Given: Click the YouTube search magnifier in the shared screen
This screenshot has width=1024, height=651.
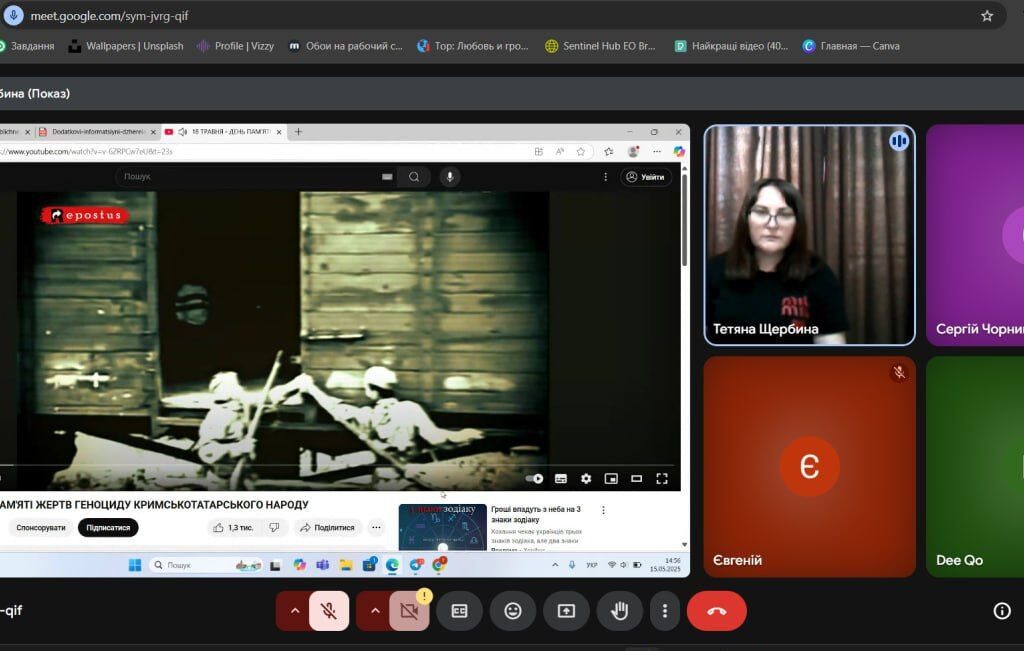Looking at the screenshot, I should click(x=414, y=177).
